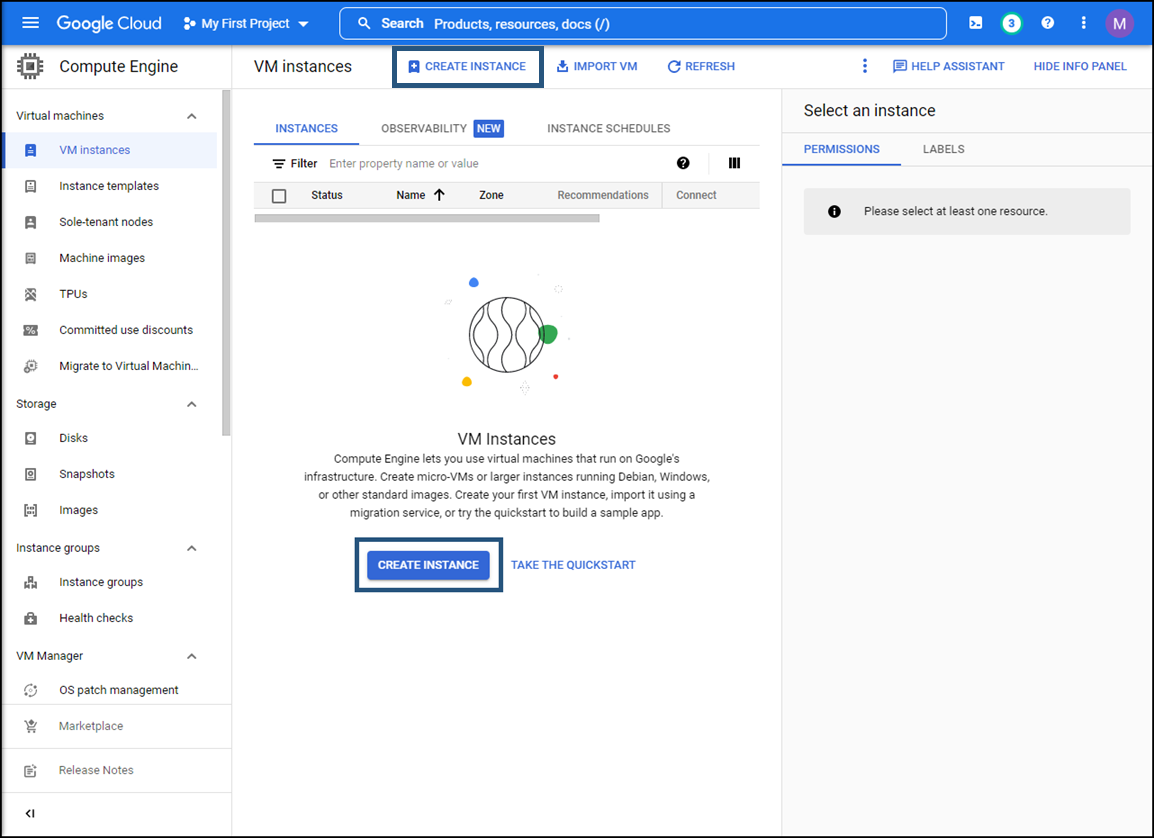This screenshot has width=1154, height=838.
Task: Open the hamburger navigation menu
Action: point(30,23)
